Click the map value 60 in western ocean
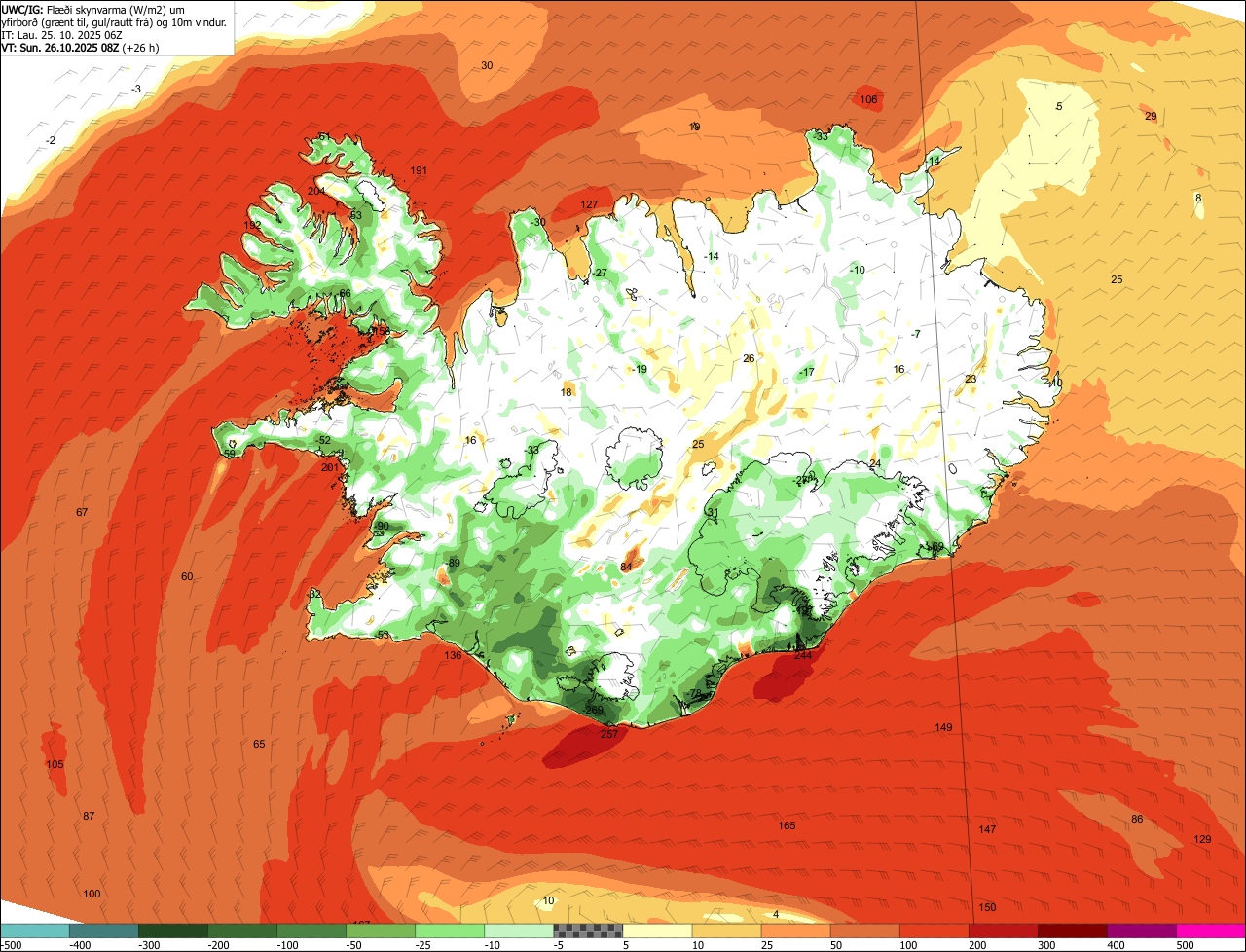The height and width of the screenshot is (952, 1246). pos(187,576)
